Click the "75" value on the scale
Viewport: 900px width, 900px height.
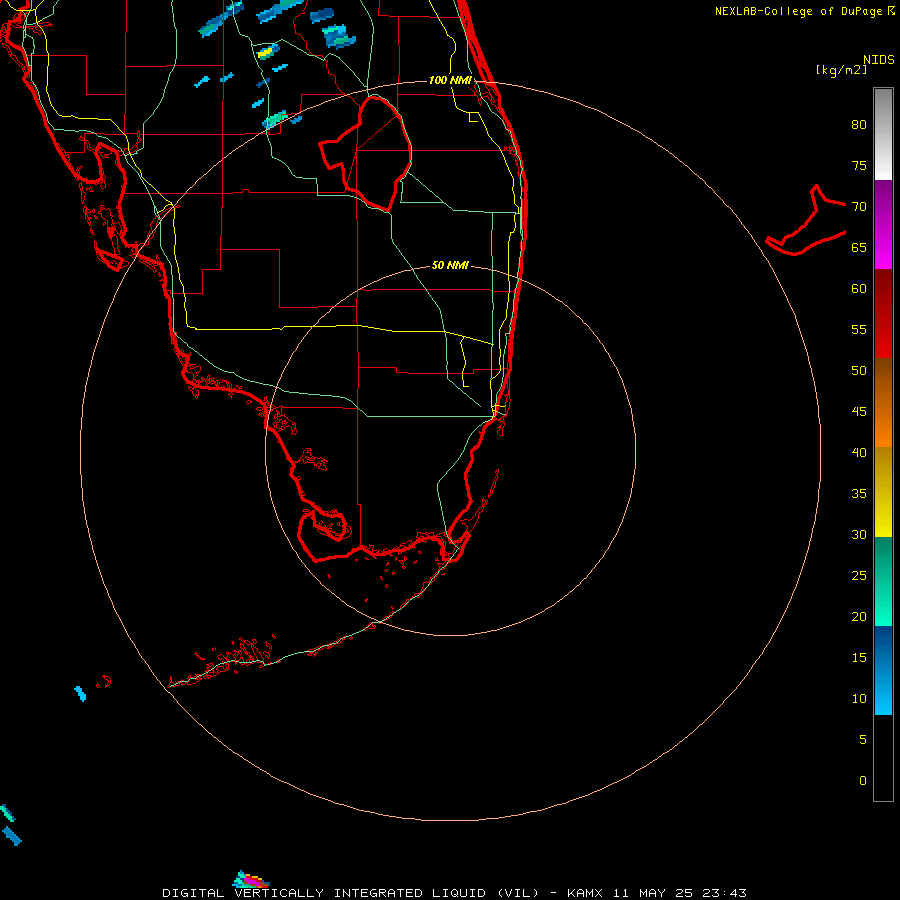(859, 165)
